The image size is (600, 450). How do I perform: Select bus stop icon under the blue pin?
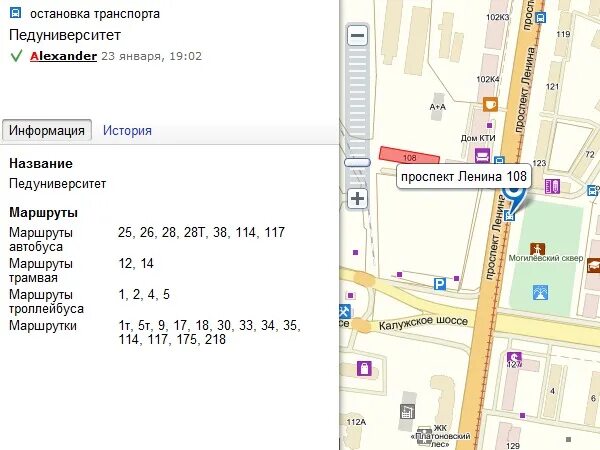[509, 216]
